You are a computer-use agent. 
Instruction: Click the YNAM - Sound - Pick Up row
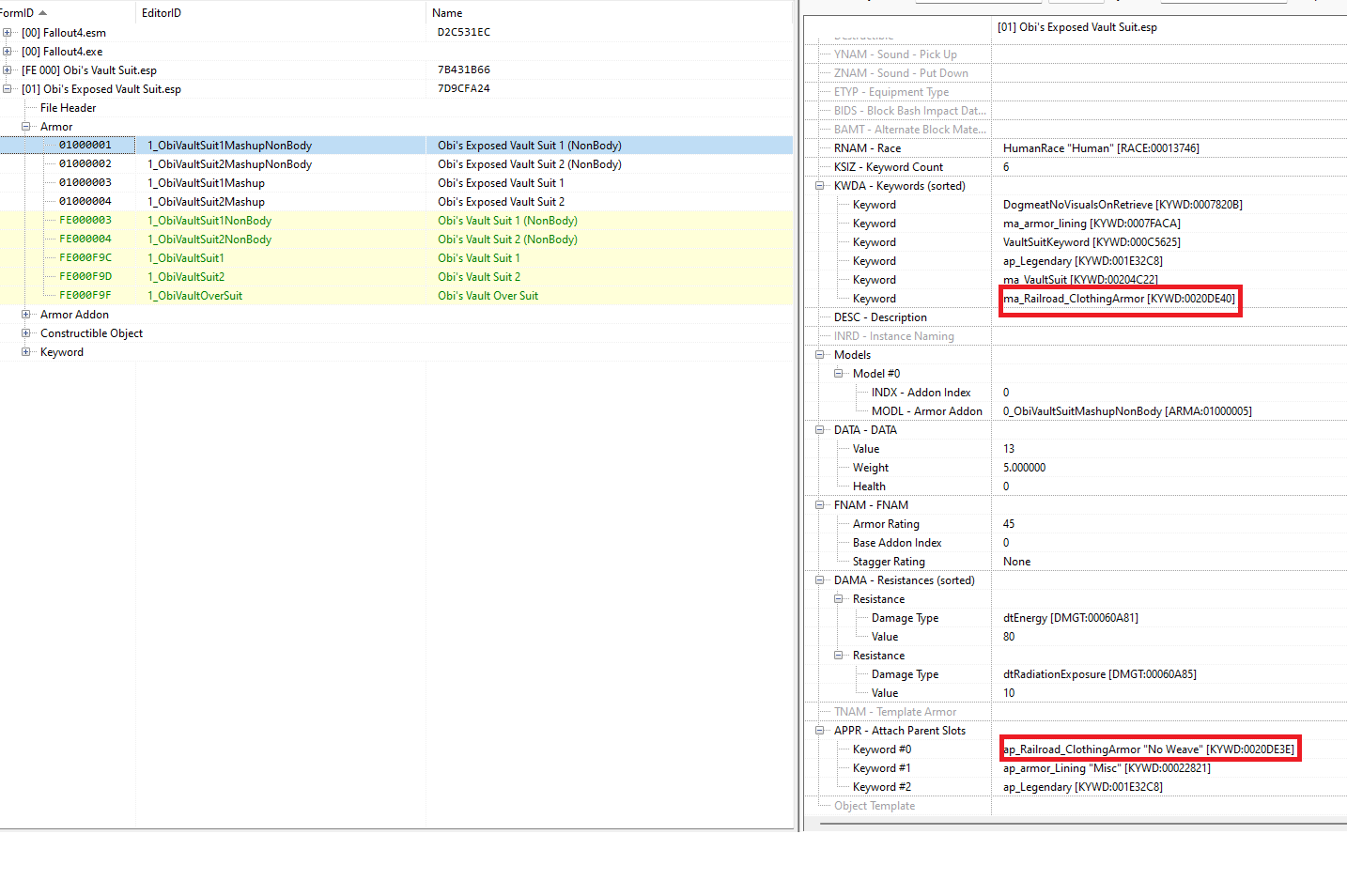click(1076, 54)
